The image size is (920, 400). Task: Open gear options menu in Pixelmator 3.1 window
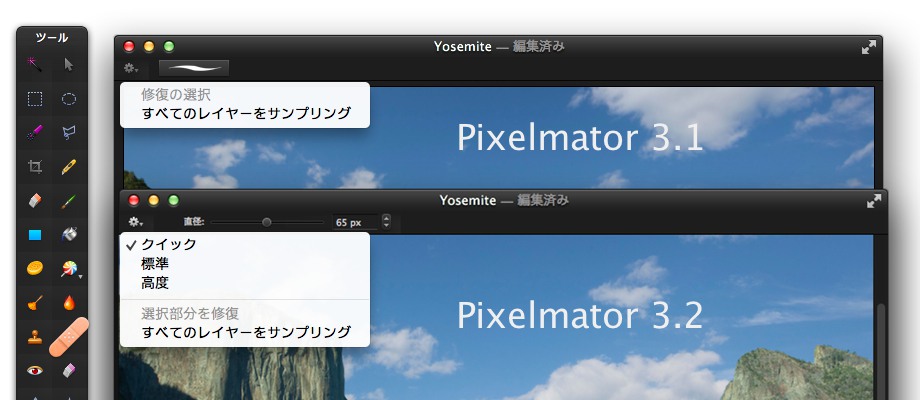130,68
